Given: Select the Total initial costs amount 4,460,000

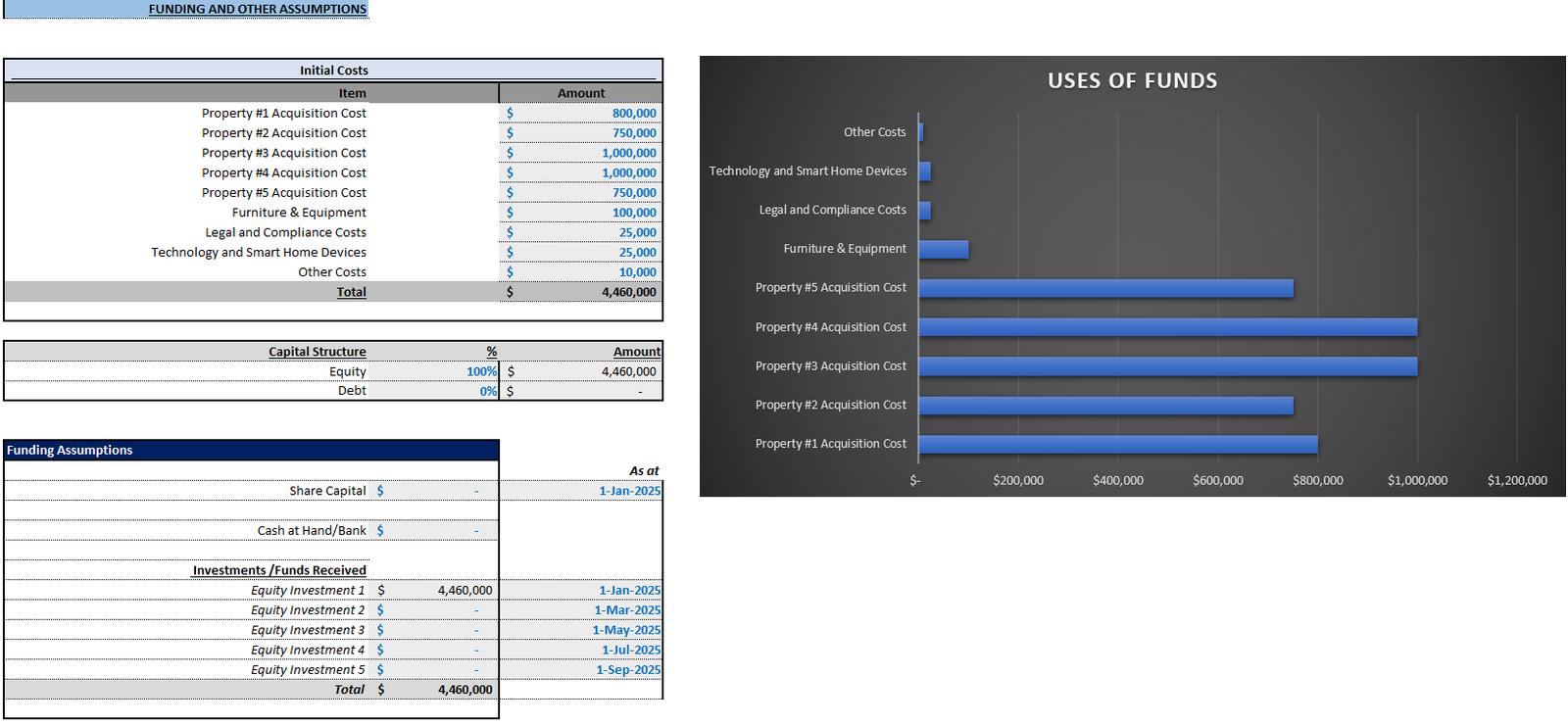Looking at the screenshot, I should pyautogui.click(x=580, y=292).
